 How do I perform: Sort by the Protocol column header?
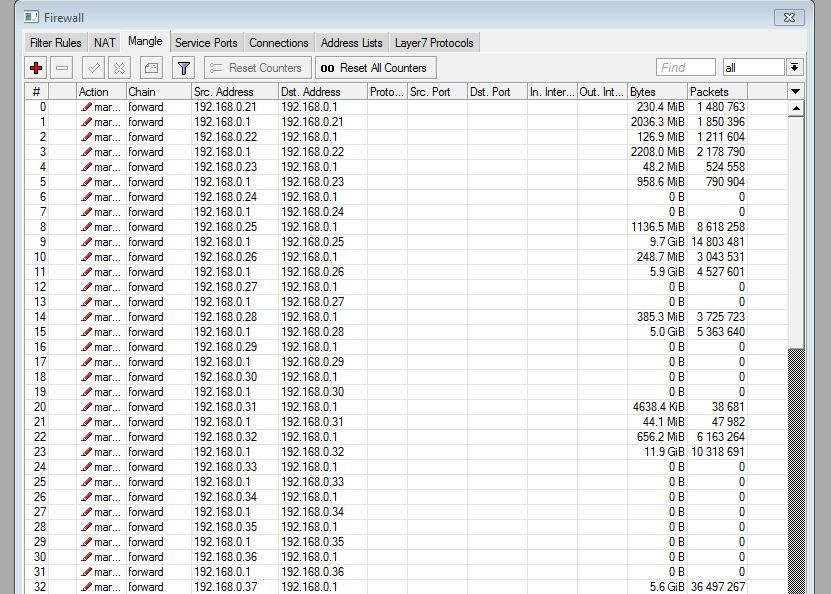[x=387, y=92]
